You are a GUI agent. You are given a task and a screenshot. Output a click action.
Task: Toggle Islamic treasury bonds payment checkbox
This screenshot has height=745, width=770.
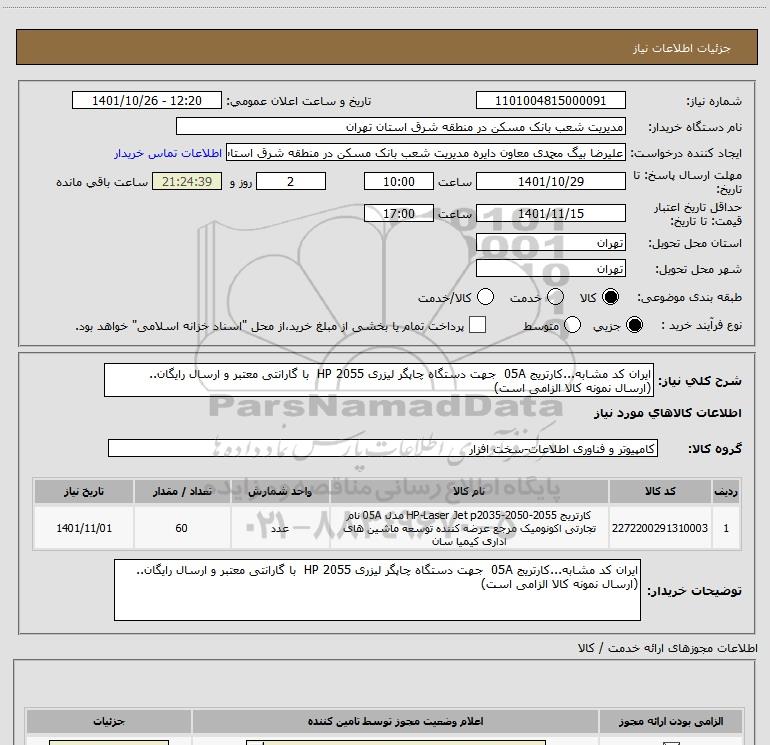point(477,325)
